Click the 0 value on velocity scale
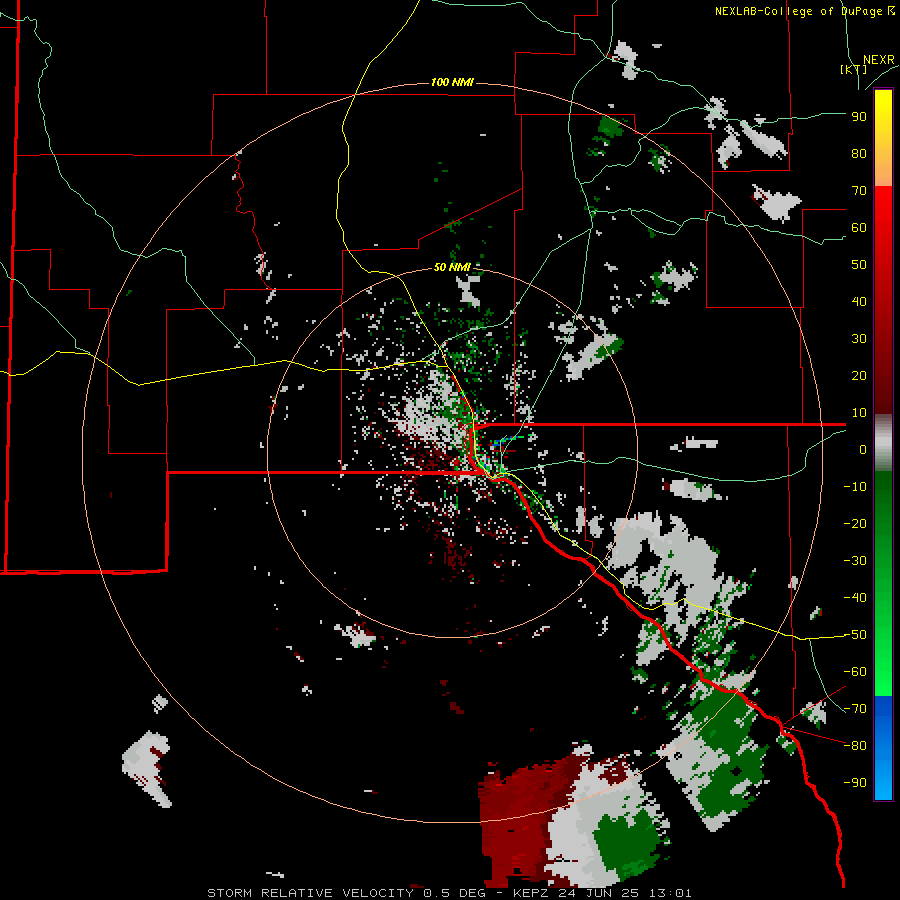Viewport: 900px width, 900px height. coord(863,449)
